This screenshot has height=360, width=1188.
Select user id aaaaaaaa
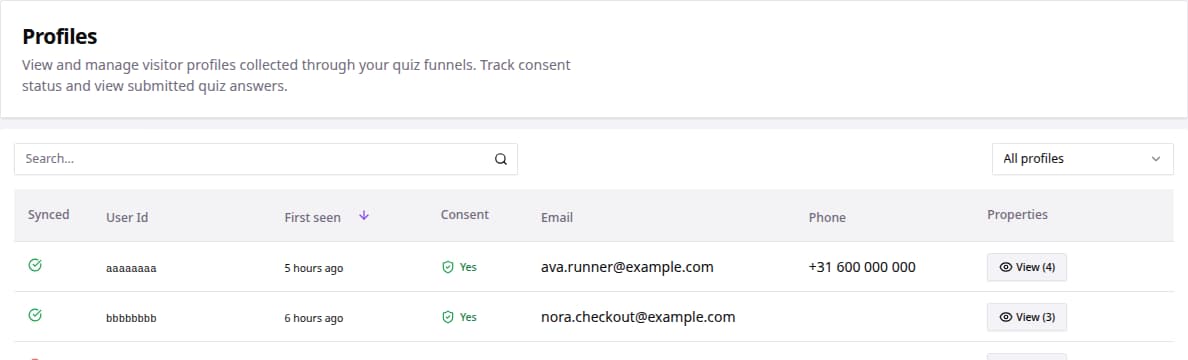pos(131,268)
